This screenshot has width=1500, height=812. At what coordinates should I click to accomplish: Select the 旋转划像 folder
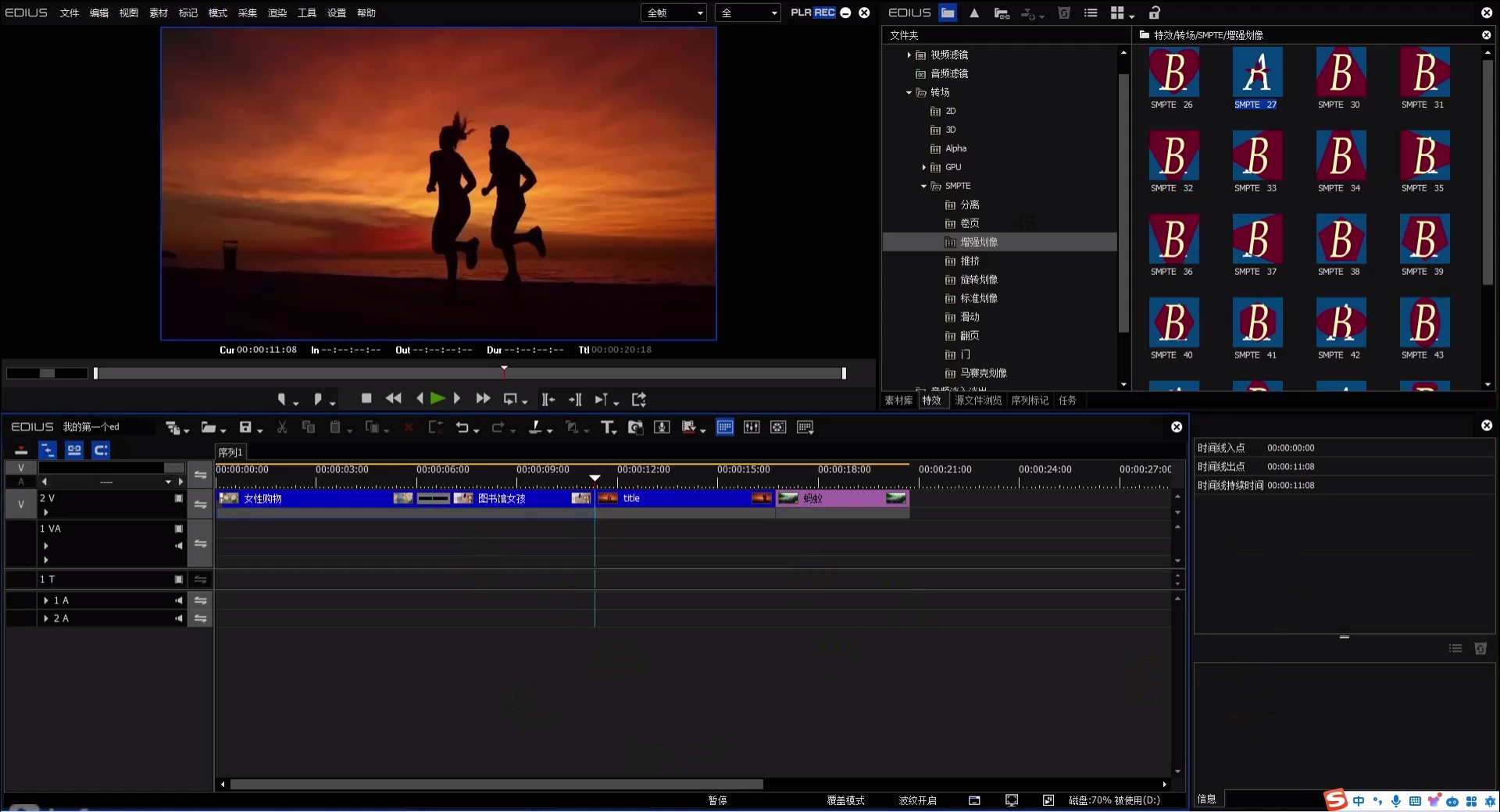point(979,280)
